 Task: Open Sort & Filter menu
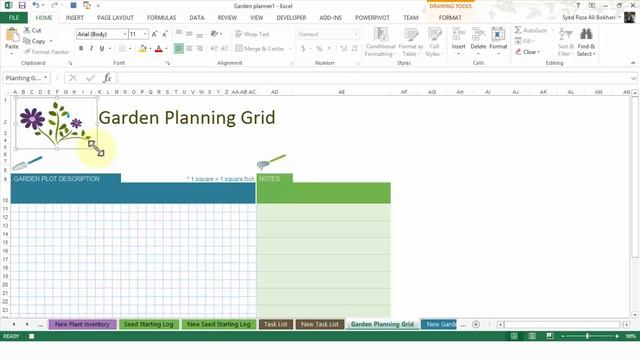point(566,42)
